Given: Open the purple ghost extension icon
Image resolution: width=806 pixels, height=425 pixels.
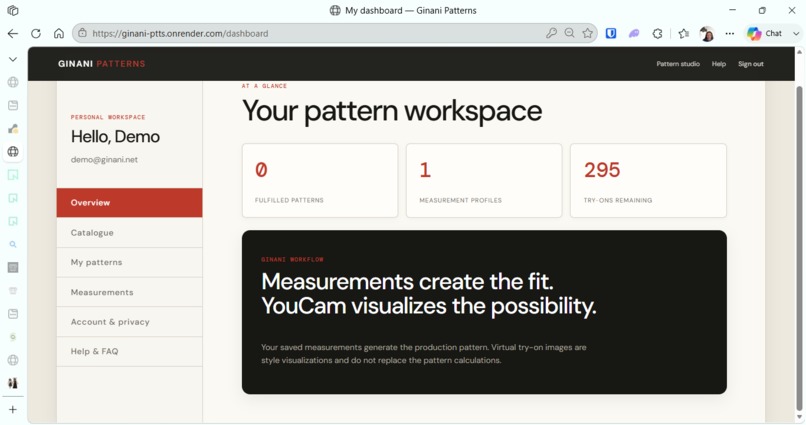Looking at the screenshot, I should point(634,33).
